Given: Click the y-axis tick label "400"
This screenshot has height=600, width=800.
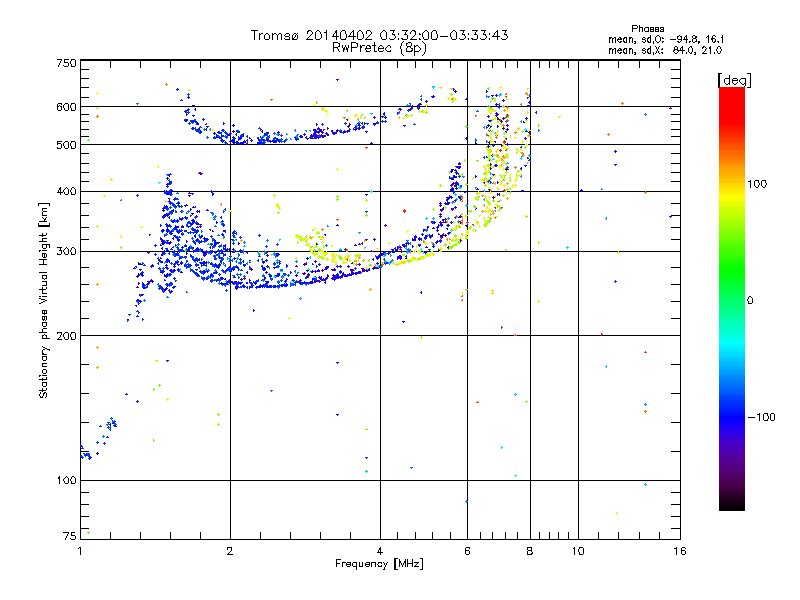Looking at the screenshot, I should [66, 192].
